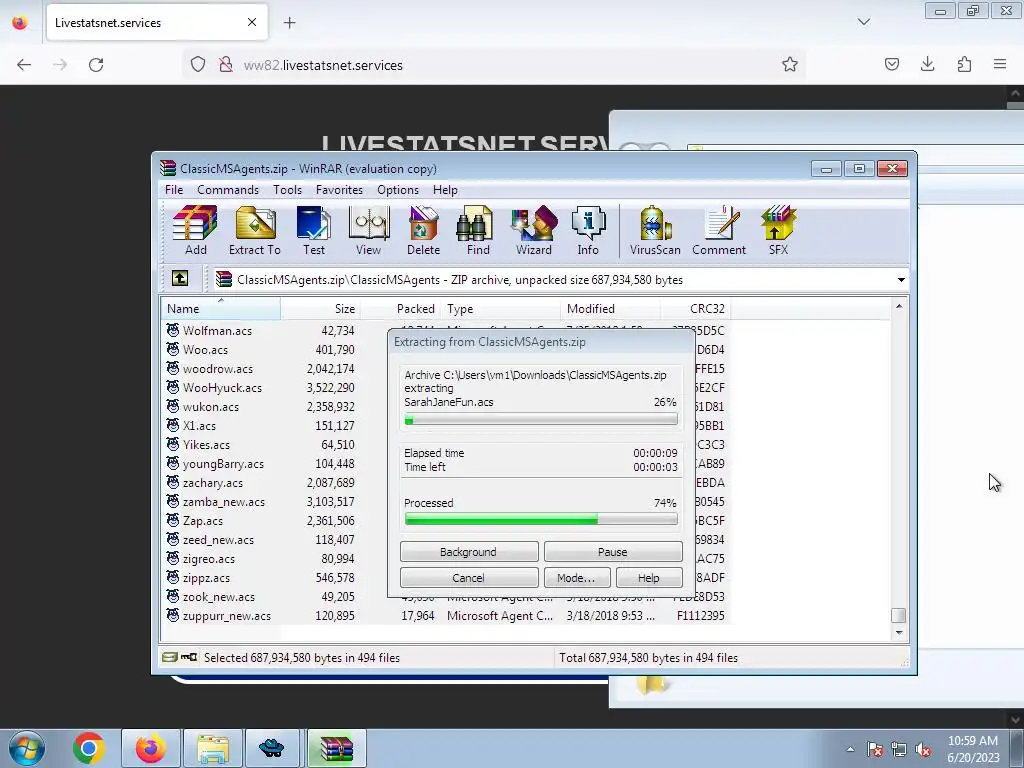Click the Info toolbar icon
1024x768 pixels.
[x=588, y=231]
